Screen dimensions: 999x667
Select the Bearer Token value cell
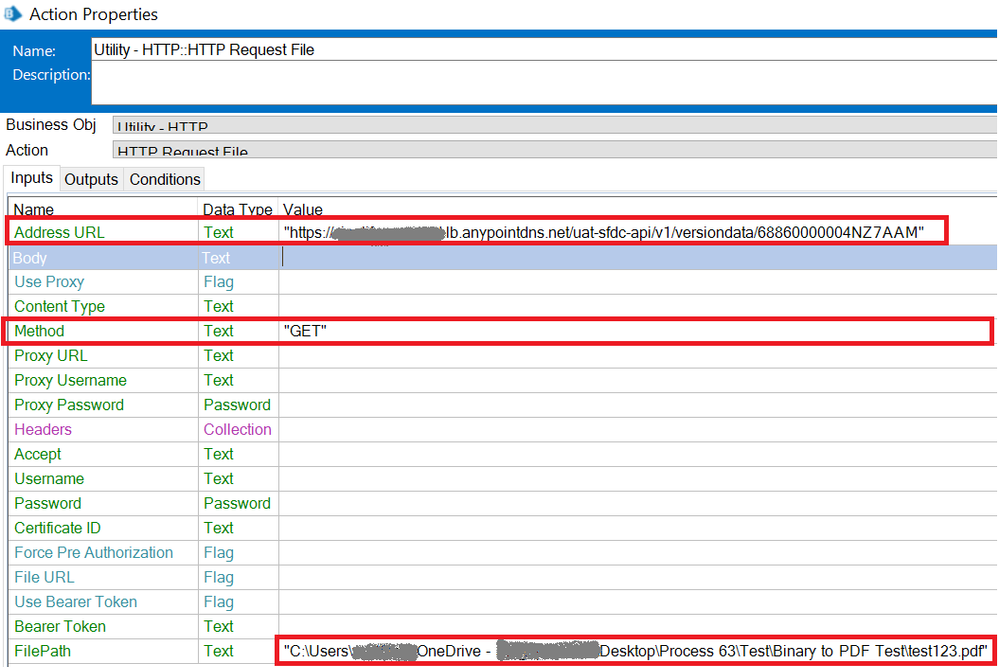coord(638,627)
